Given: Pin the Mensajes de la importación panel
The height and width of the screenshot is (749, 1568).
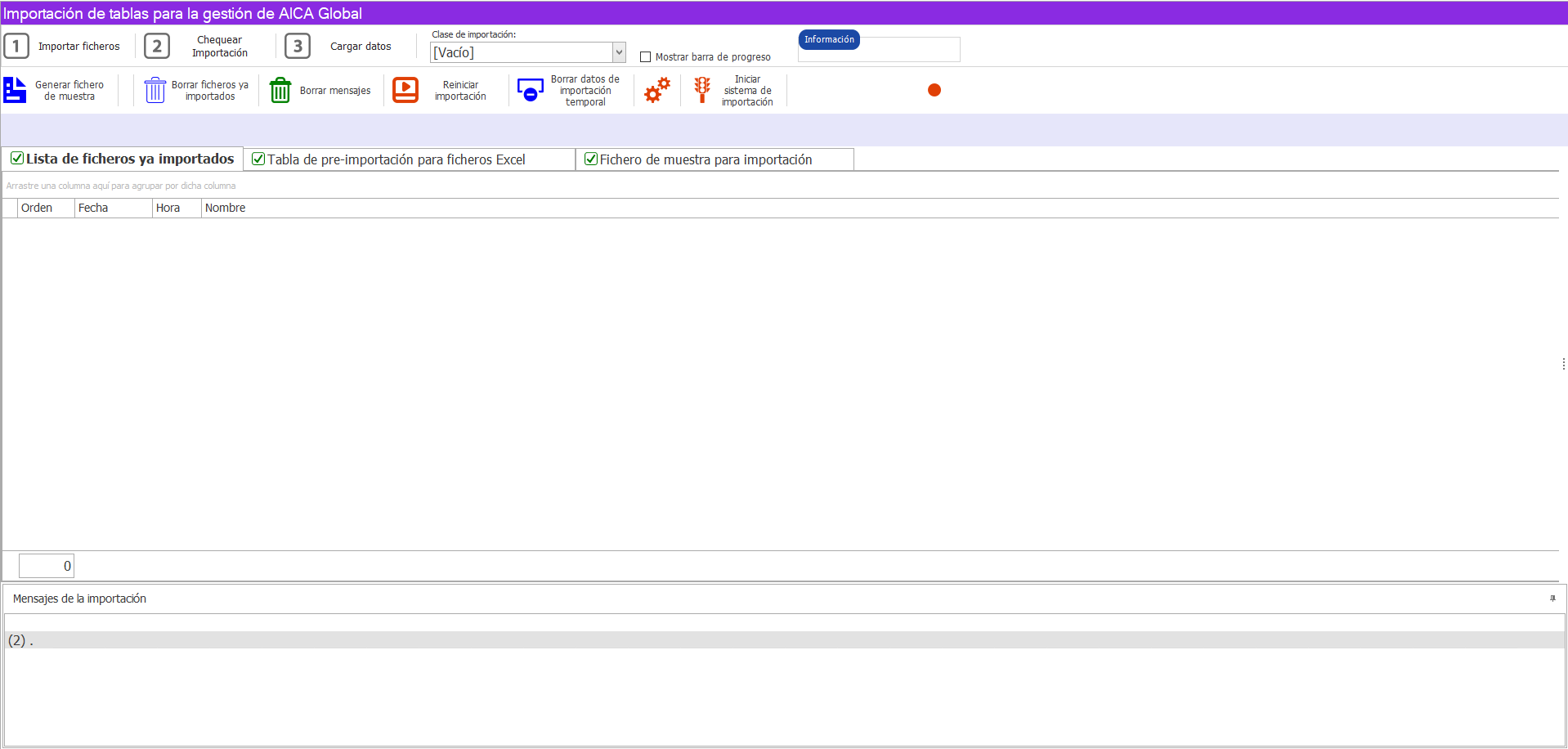Looking at the screenshot, I should click(1552, 599).
